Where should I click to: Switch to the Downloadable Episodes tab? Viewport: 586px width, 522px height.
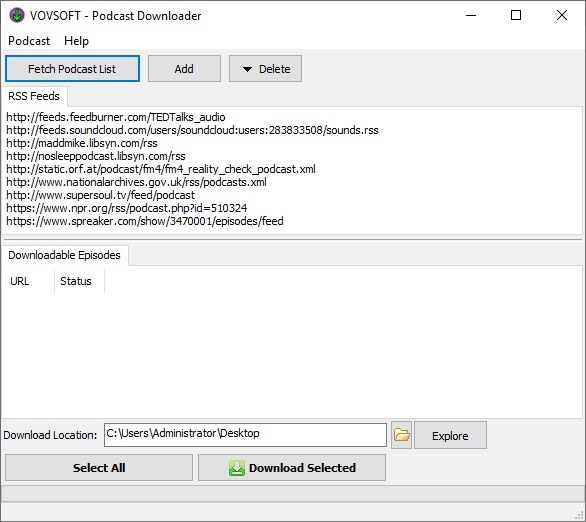(x=65, y=255)
